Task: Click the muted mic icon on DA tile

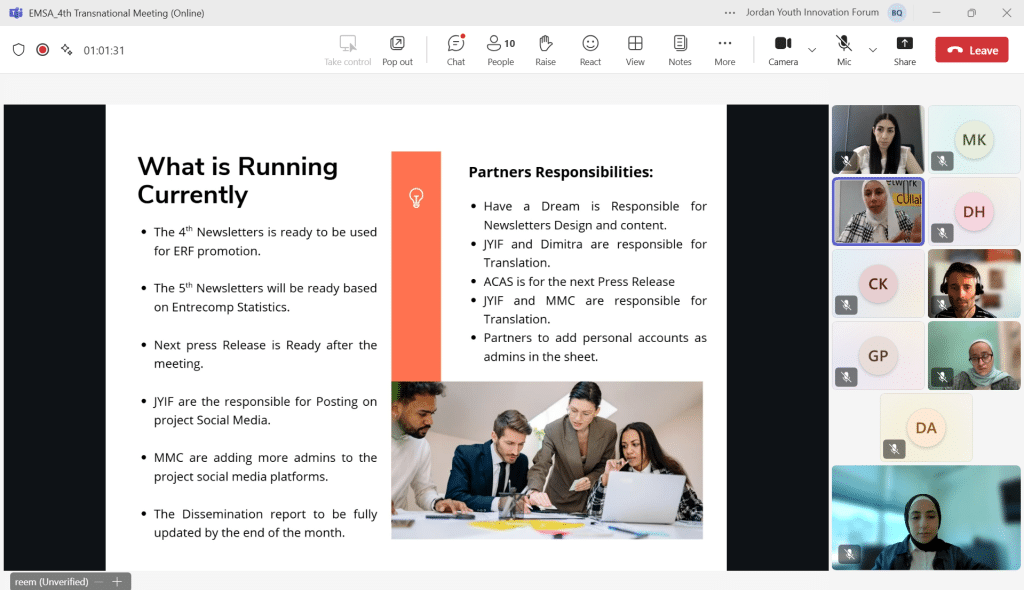Action: pyautogui.click(x=894, y=448)
